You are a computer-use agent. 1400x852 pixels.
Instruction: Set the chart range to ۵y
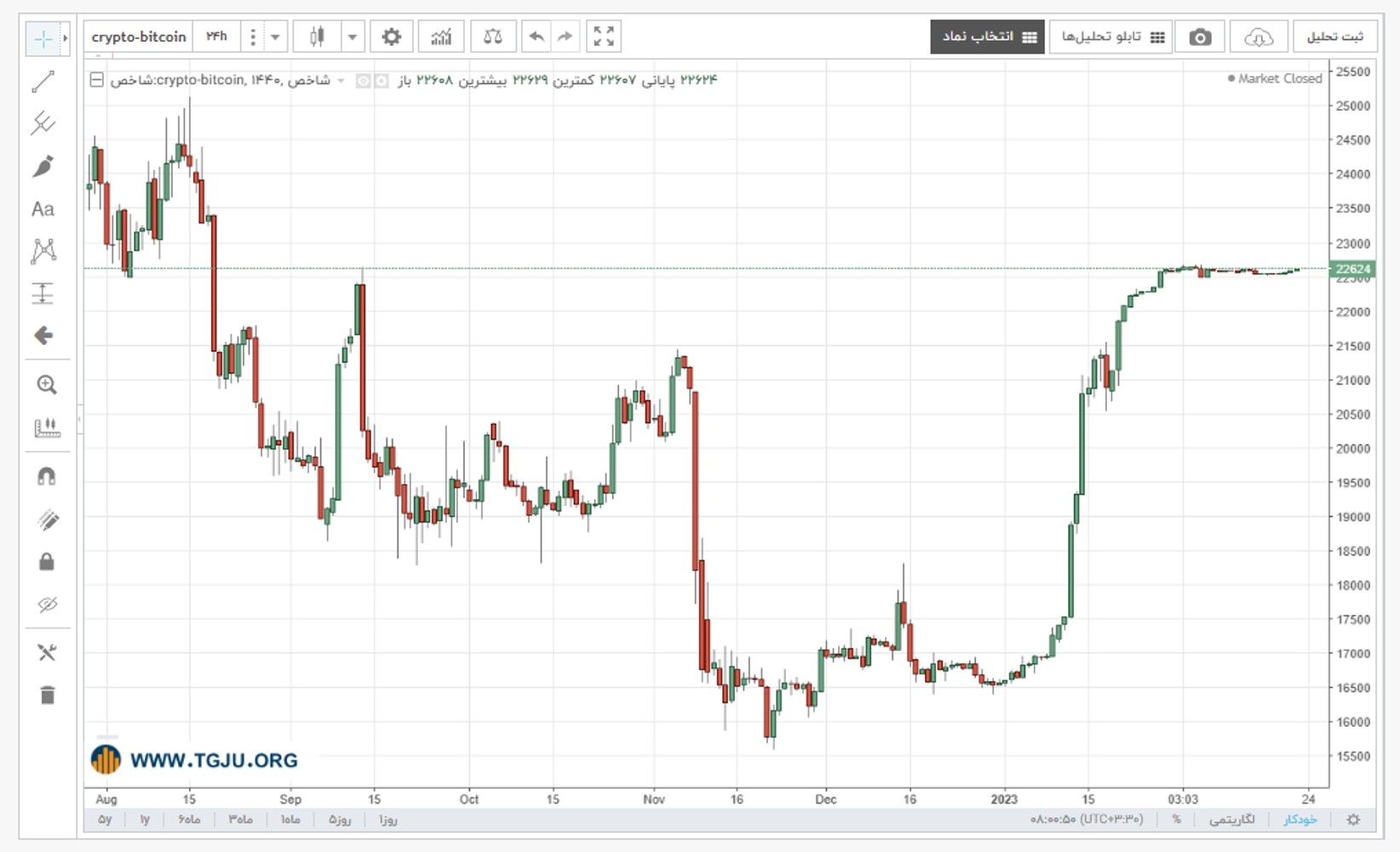click(x=105, y=820)
